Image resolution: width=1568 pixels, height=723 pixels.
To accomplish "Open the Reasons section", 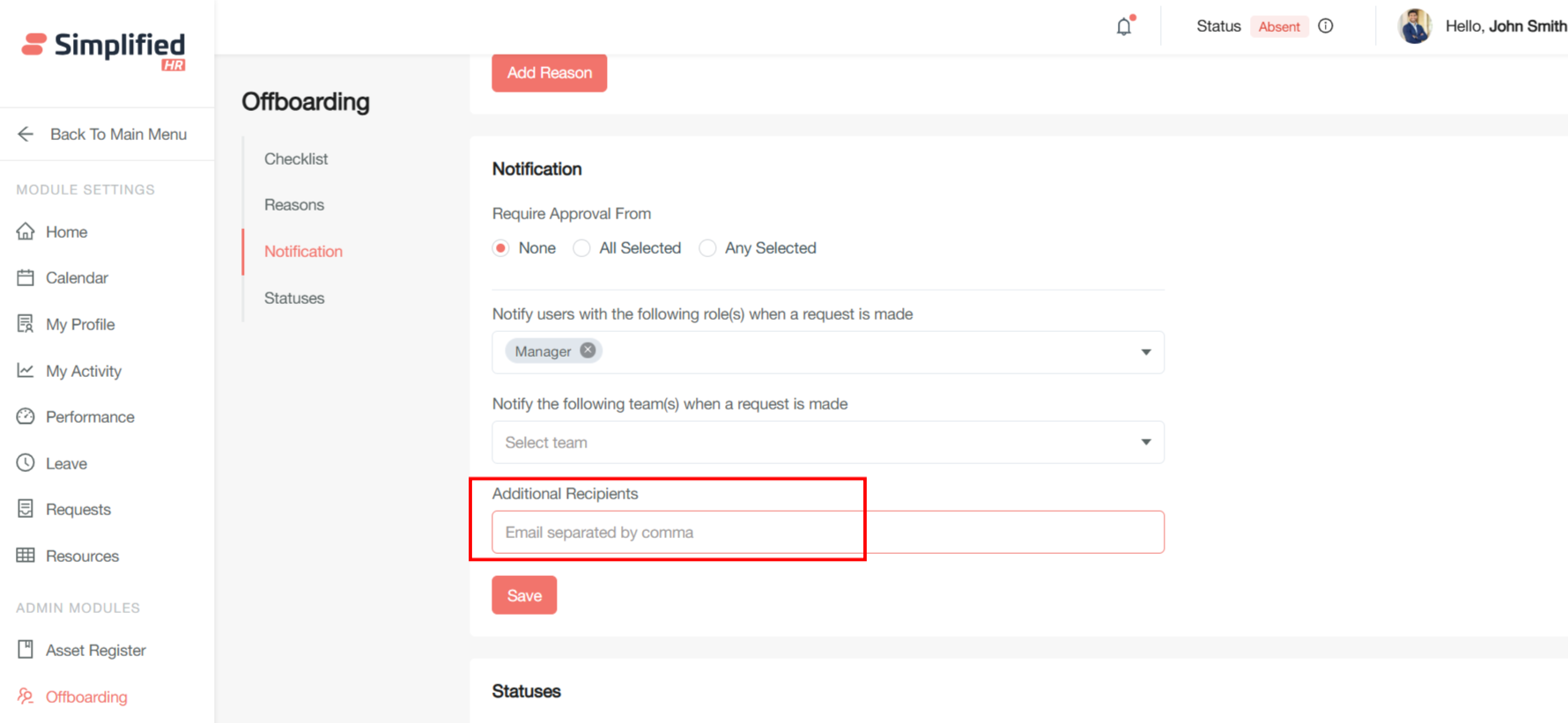I will coord(294,204).
